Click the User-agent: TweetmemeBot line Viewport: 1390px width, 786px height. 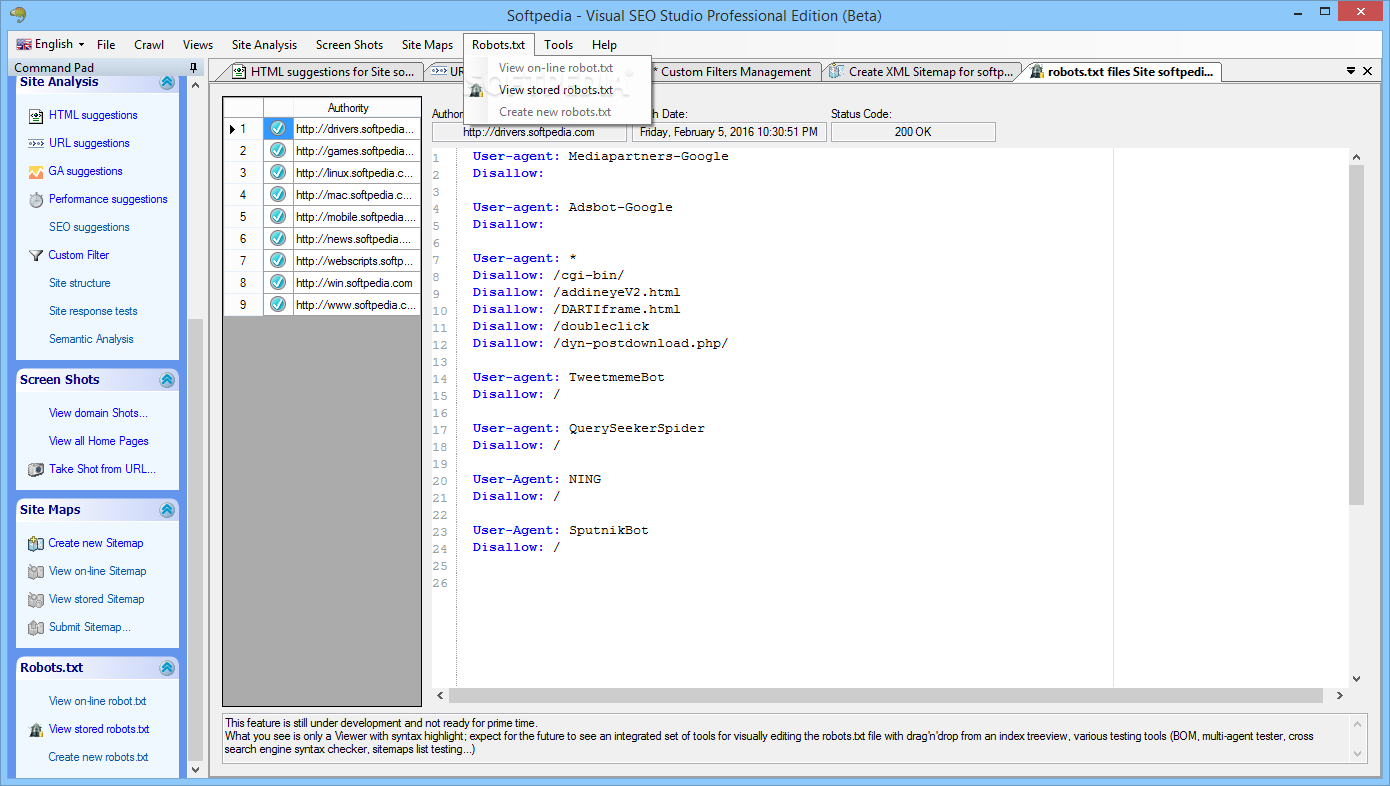pos(568,377)
